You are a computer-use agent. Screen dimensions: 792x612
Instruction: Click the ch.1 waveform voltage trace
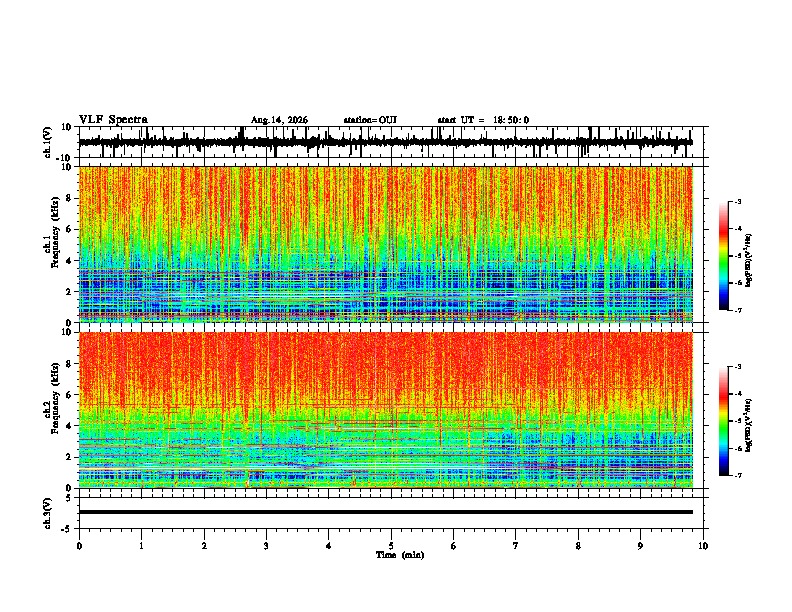(x=385, y=142)
